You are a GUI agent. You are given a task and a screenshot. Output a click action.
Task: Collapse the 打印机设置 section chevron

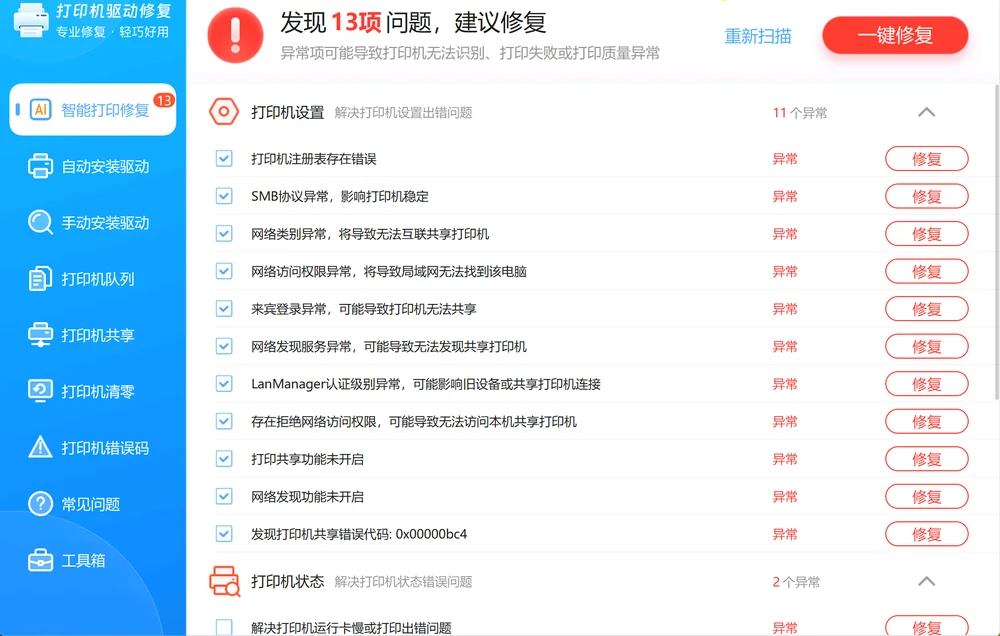(927, 112)
